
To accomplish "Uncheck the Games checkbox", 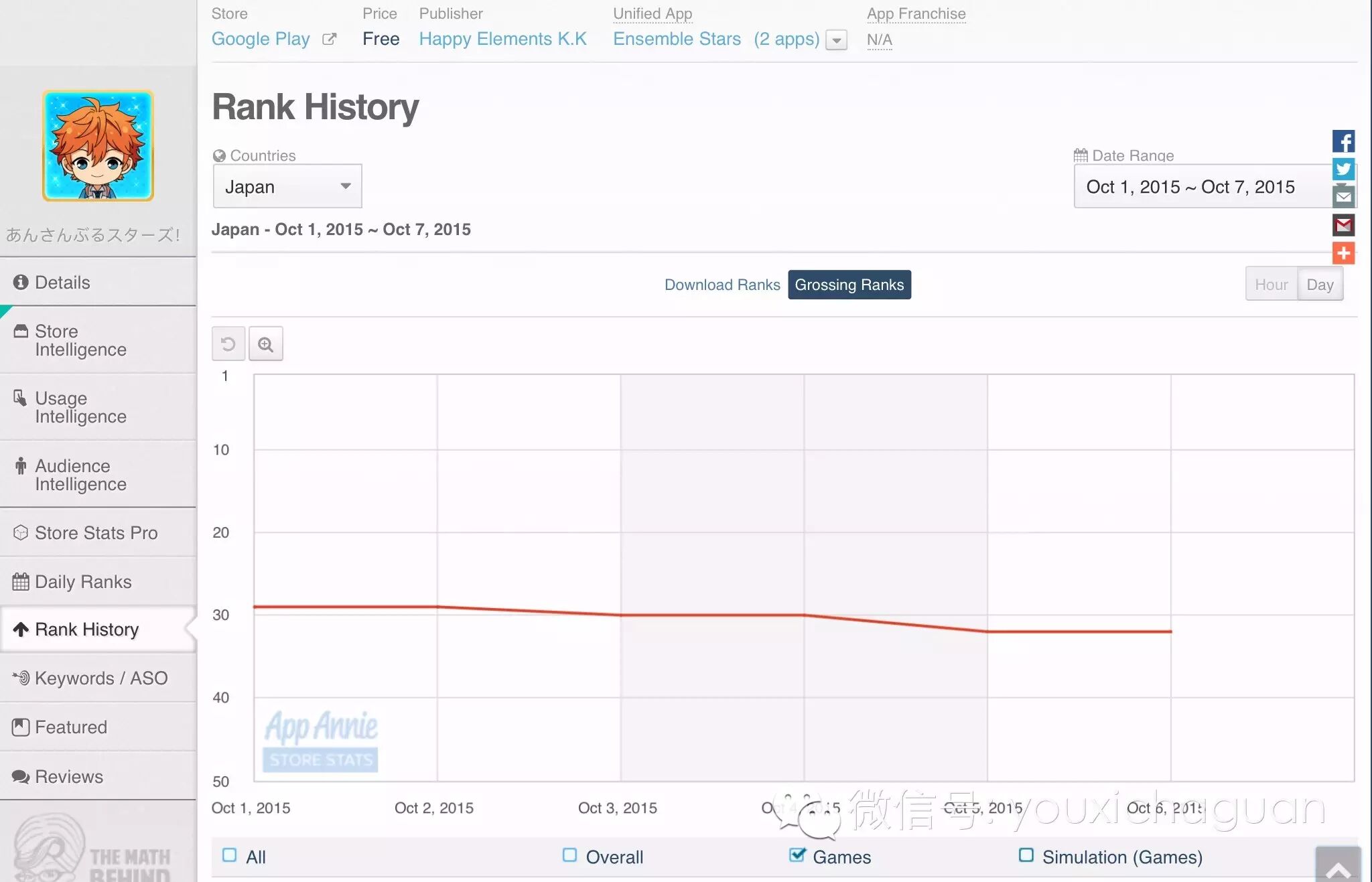I will (797, 855).
